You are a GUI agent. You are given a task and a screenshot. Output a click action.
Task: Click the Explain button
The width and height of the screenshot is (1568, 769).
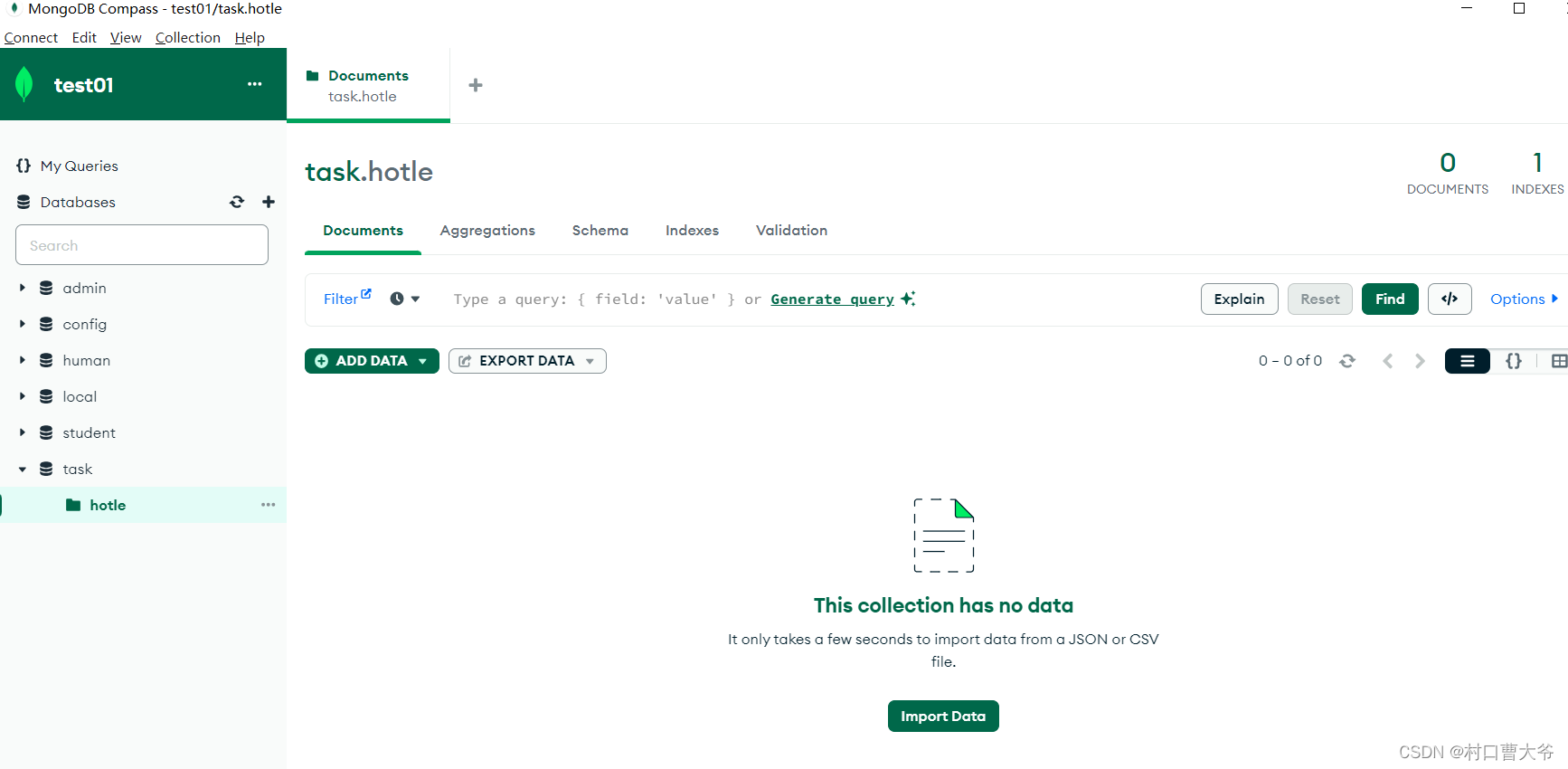click(x=1239, y=299)
